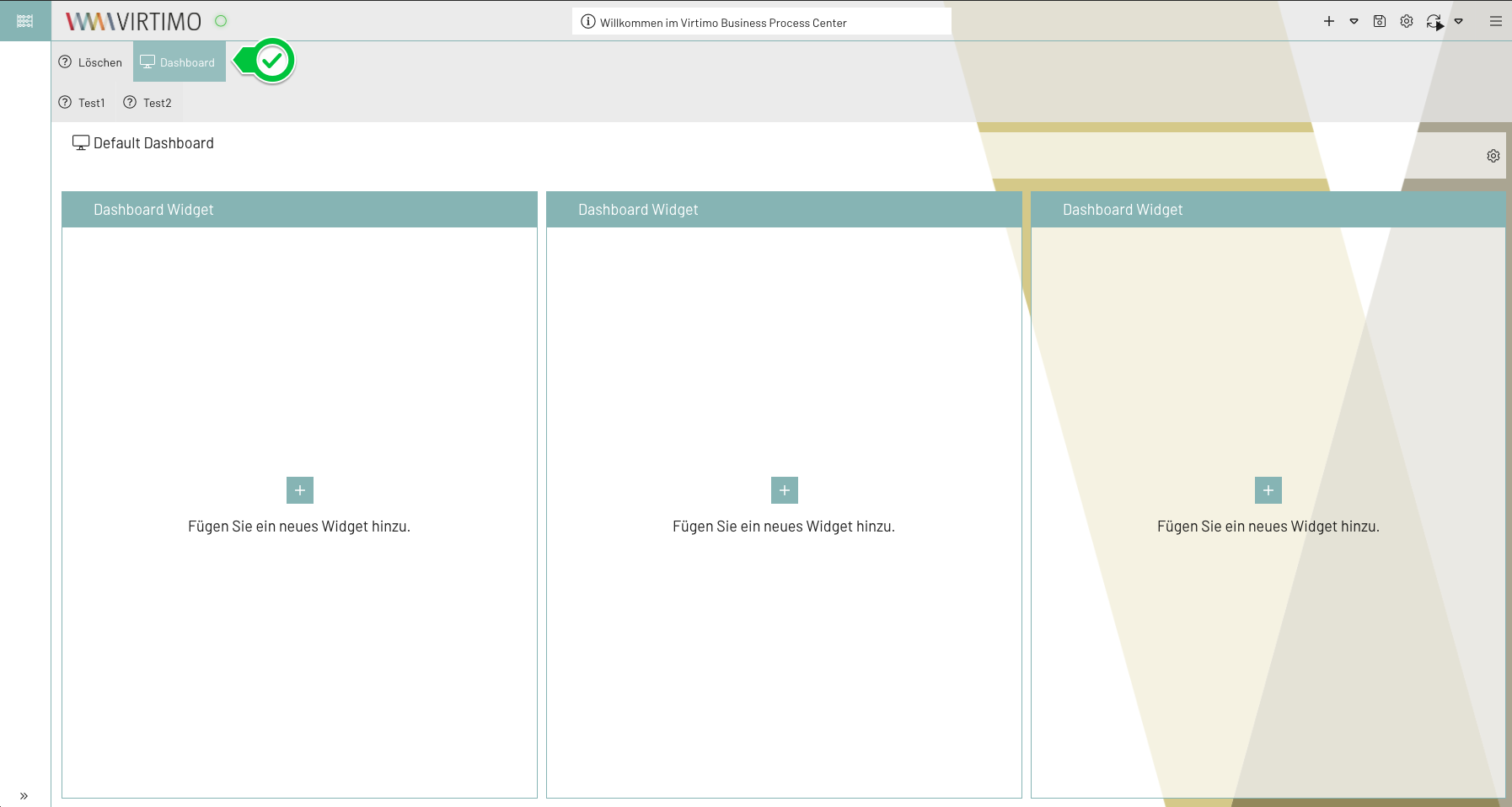1512x807 pixels.
Task: Click the question mark icon next to Löschen
Action: 66,61
